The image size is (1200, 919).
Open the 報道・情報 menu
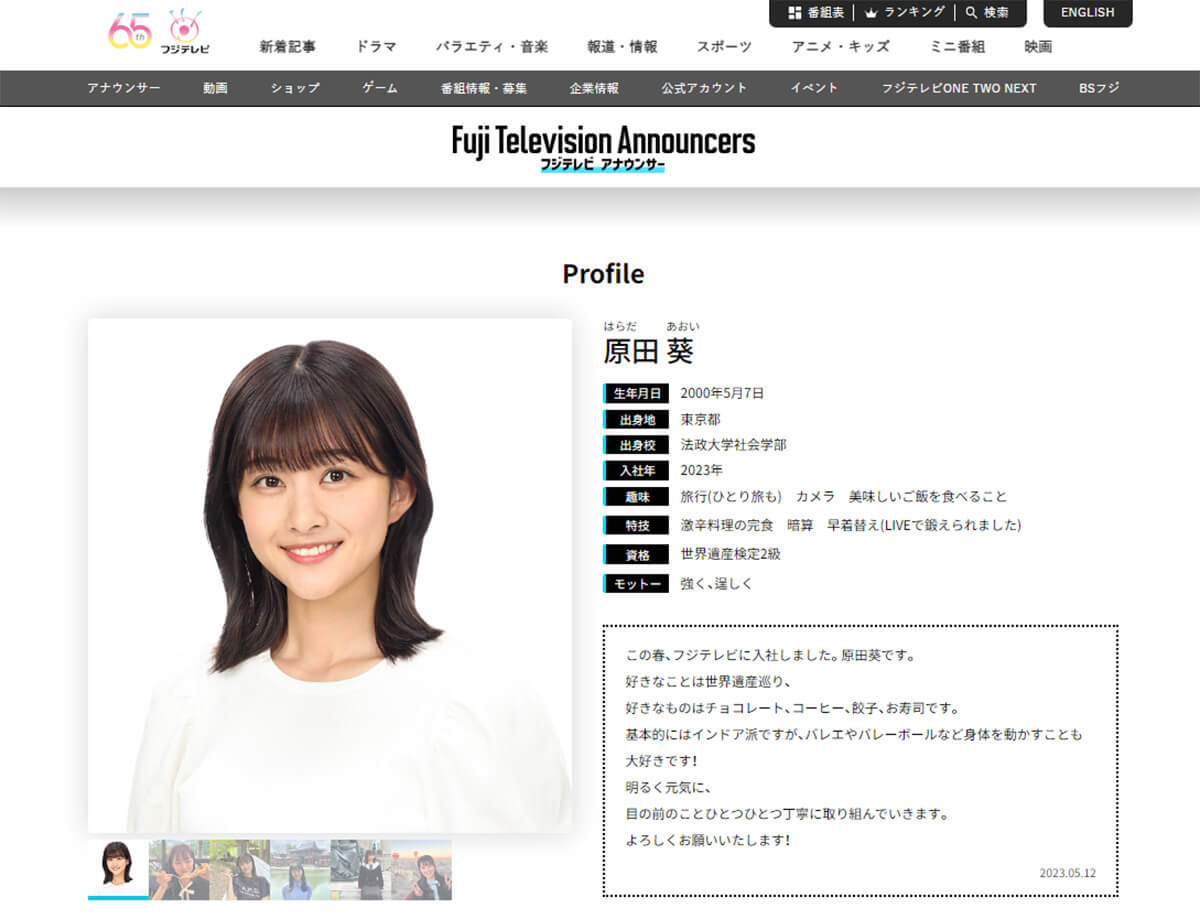click(623, 46)
